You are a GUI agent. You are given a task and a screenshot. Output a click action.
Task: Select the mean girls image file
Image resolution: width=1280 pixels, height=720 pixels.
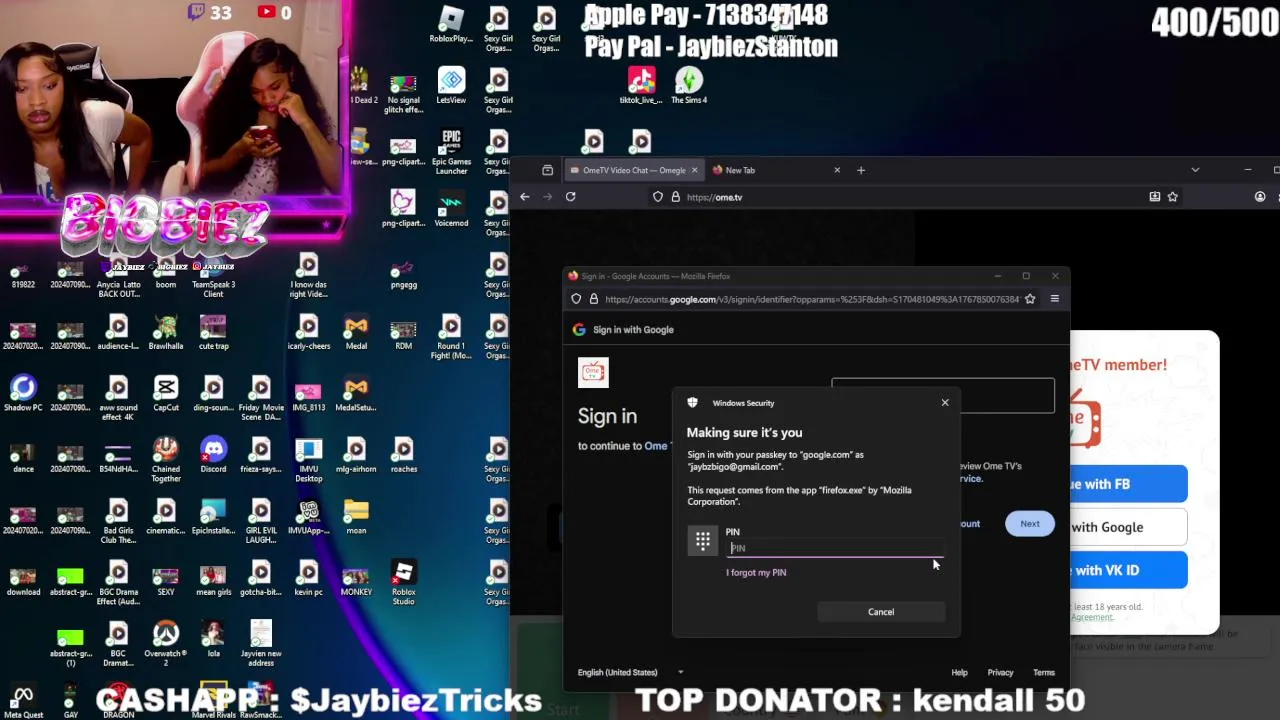(213, 577)
